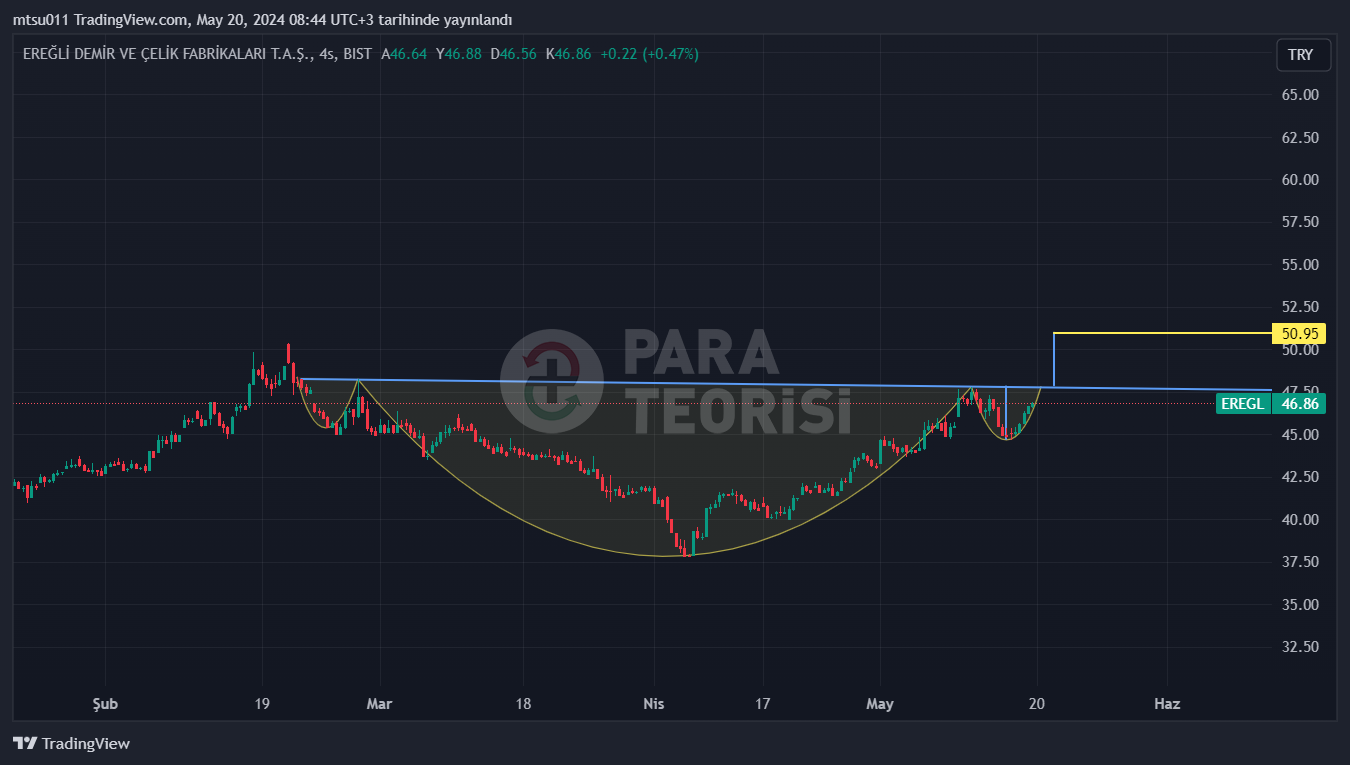Click the 40.00 price axis label
The height and width of the screenshot is (765, 1350).
(1300, 520)
